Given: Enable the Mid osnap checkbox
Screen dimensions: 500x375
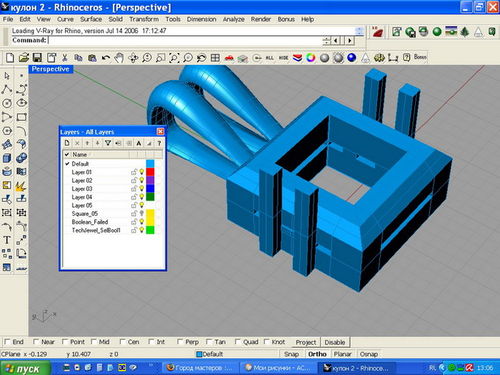Looking at the screenshot, I should (x=94, y=342).
